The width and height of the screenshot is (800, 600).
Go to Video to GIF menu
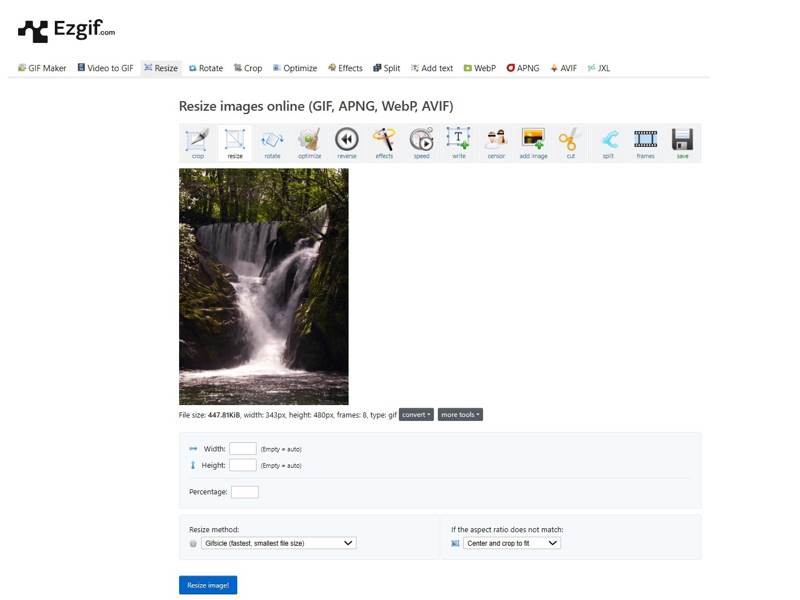point(105,68)
